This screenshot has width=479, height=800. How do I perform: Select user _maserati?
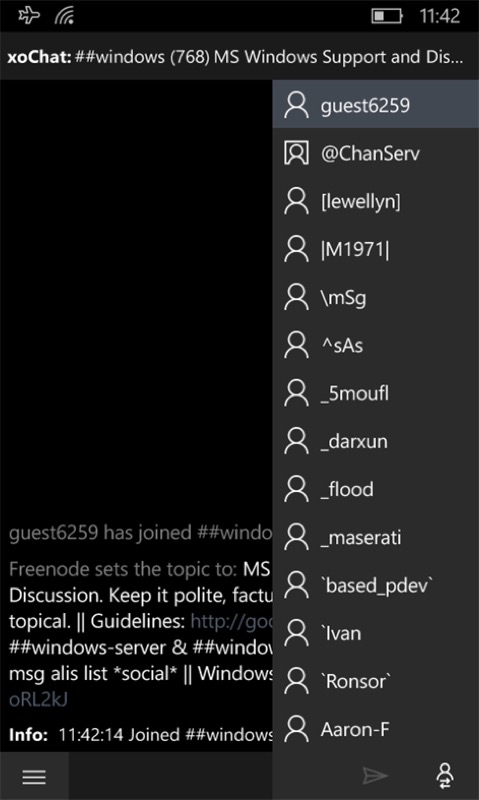tap(375, 537)
